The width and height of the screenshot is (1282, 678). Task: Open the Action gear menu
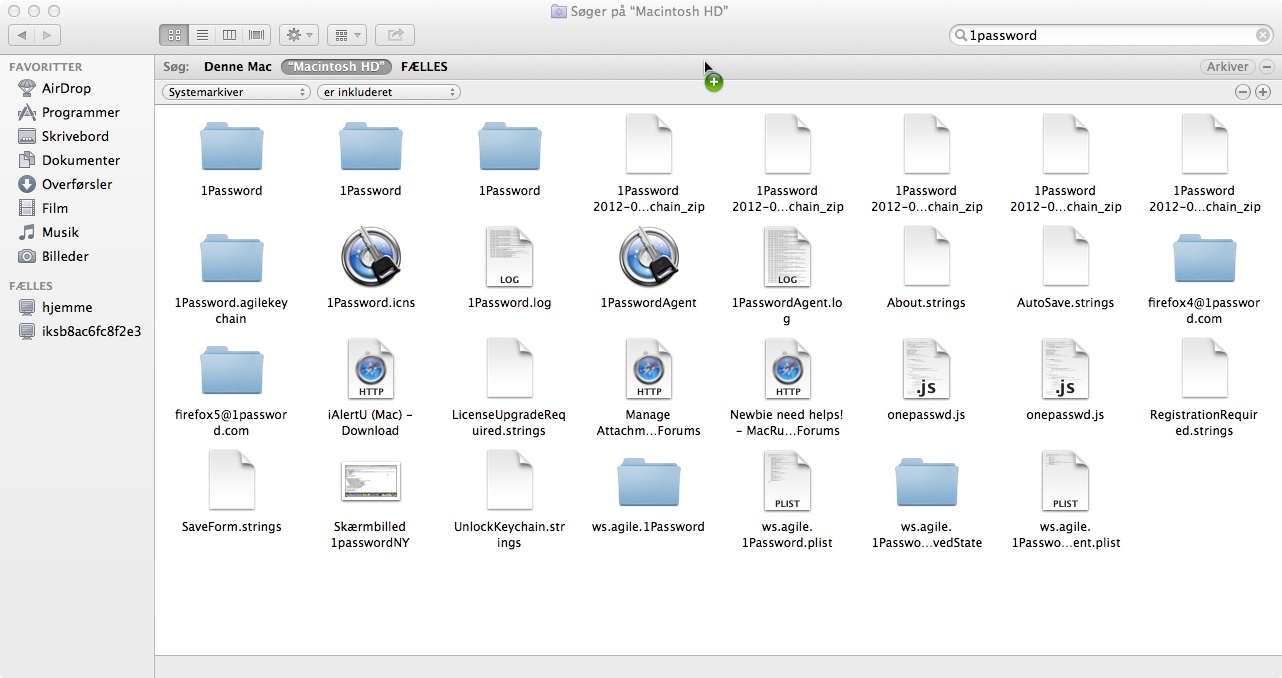pos(299,35)
